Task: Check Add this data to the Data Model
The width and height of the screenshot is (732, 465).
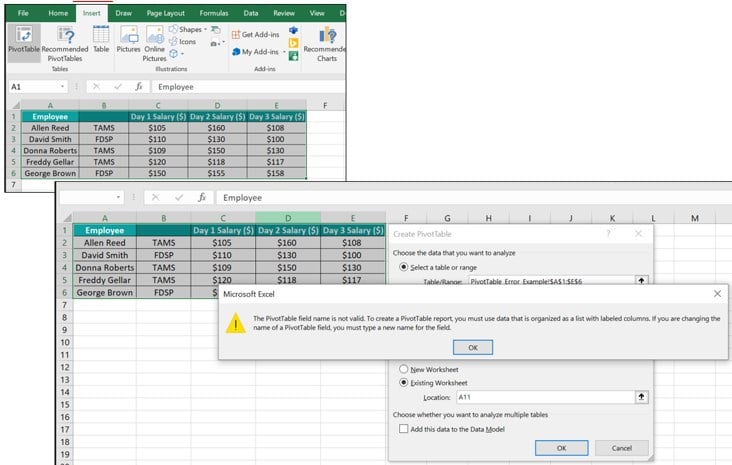Action: (404, 429)
